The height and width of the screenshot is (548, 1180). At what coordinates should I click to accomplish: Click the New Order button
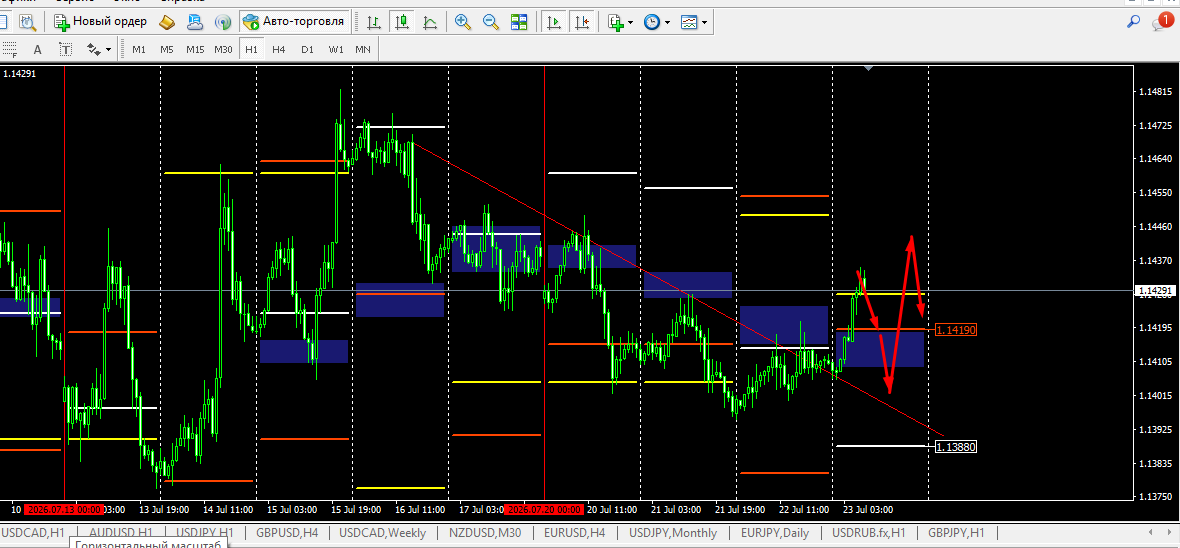(100, 22)
